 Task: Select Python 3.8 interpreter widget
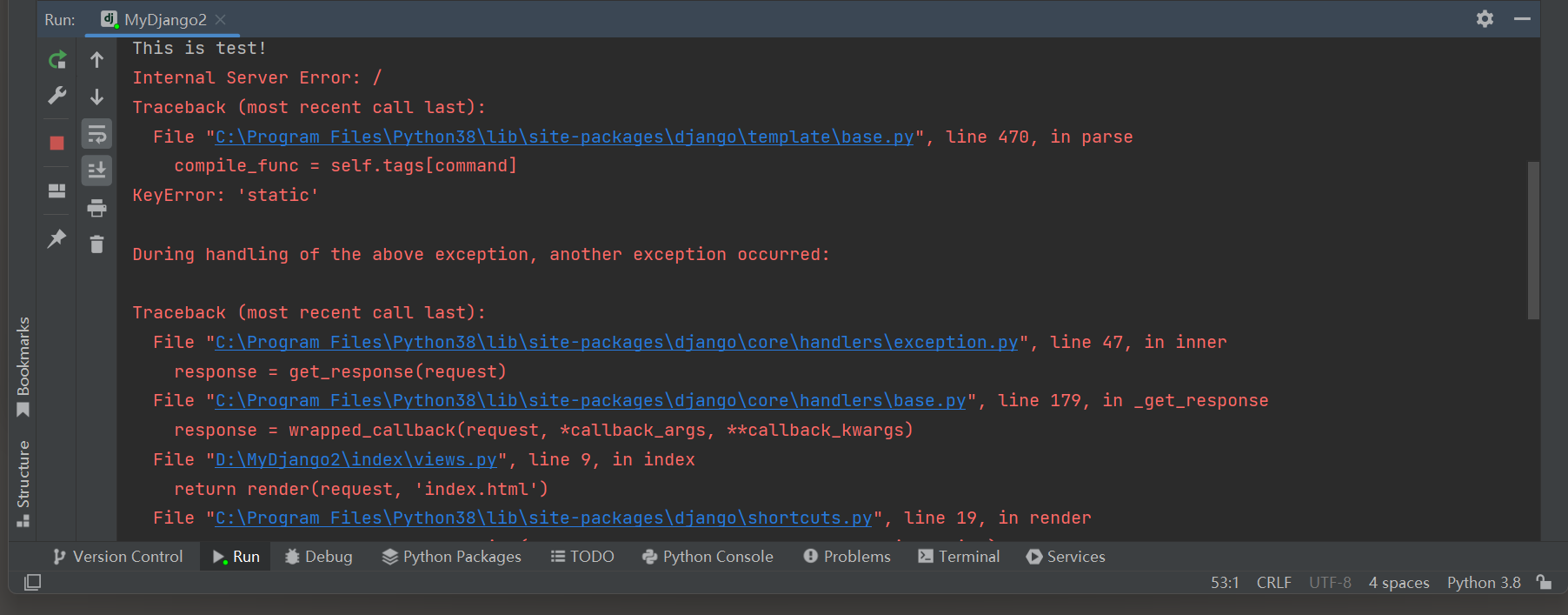(x=1484, y=583)
